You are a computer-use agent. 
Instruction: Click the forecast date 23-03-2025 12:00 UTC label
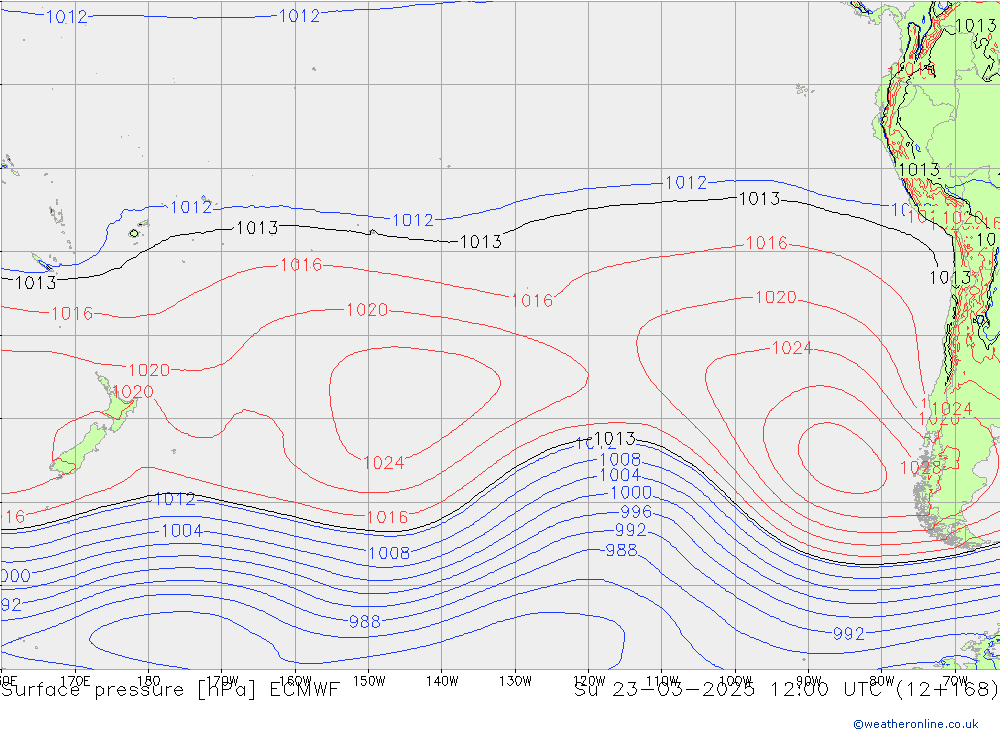tap(786, 690)
